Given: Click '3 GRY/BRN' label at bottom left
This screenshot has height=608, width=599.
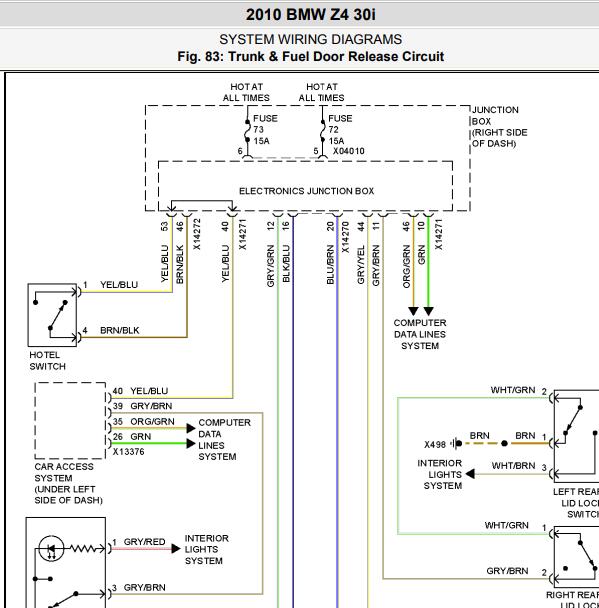Looking at the screenshot, I should coord(139,587).
